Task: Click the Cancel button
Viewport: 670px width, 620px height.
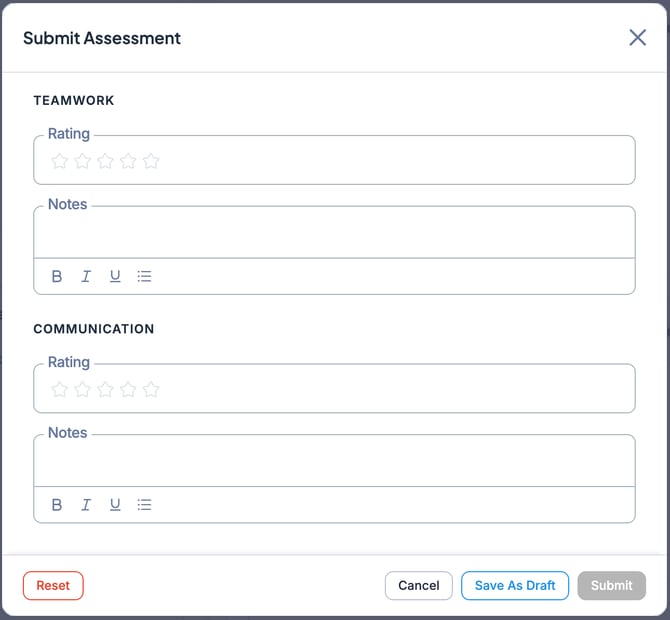Action: tap(418, 586)
